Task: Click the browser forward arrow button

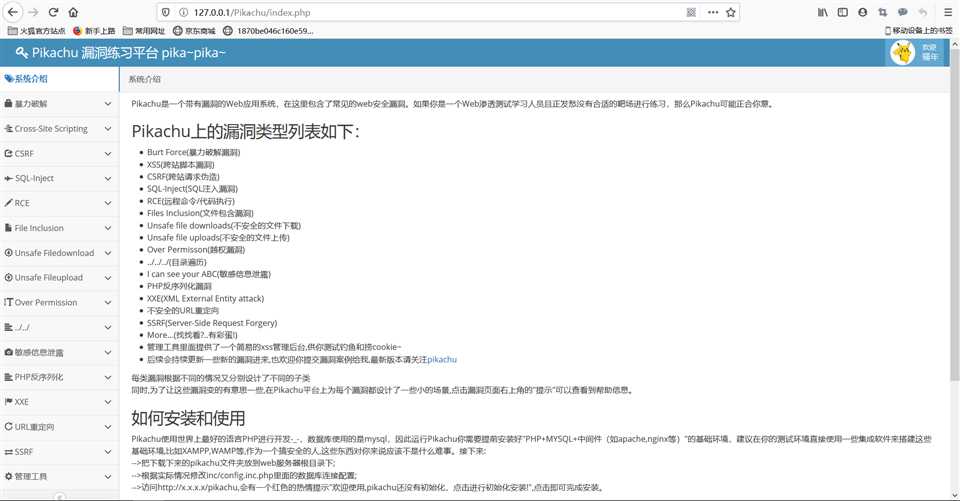Action: point(33,12)
